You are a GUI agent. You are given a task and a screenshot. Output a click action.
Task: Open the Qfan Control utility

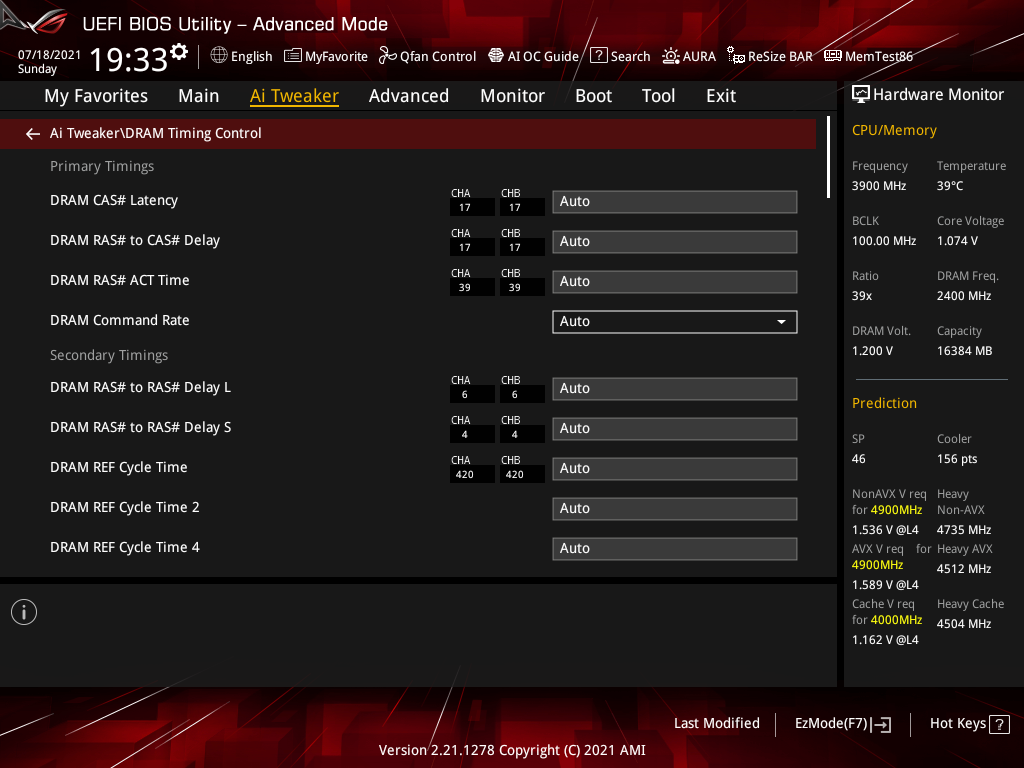[427, 56]
